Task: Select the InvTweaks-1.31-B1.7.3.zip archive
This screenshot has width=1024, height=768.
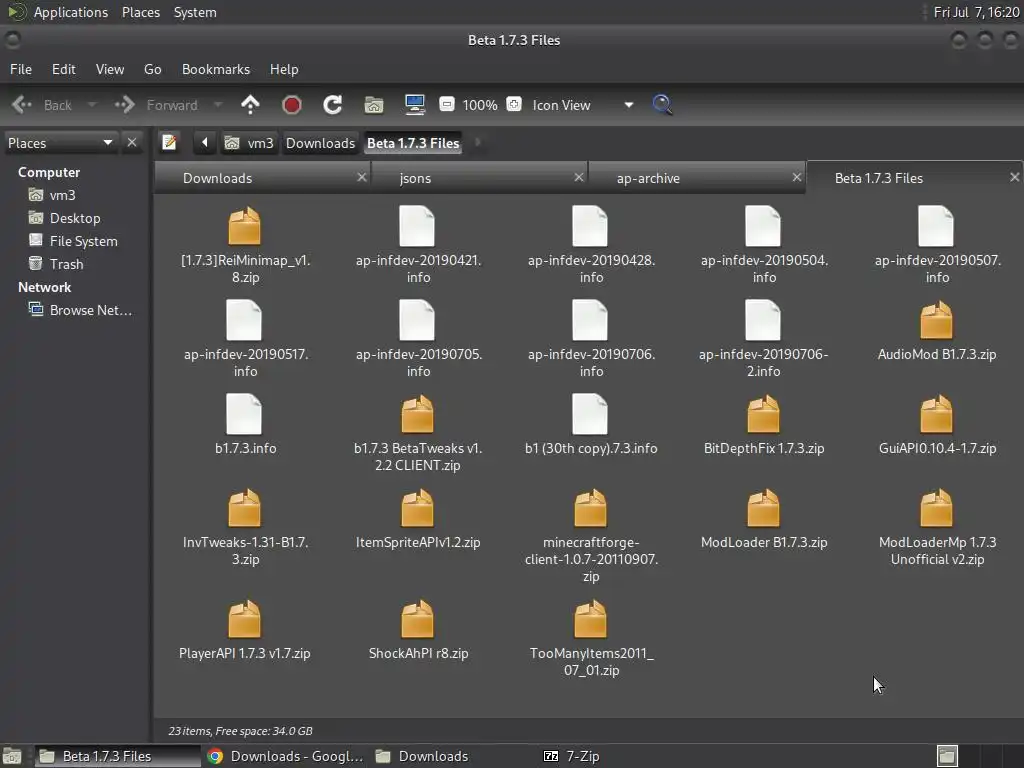Action: pos(245,527)
